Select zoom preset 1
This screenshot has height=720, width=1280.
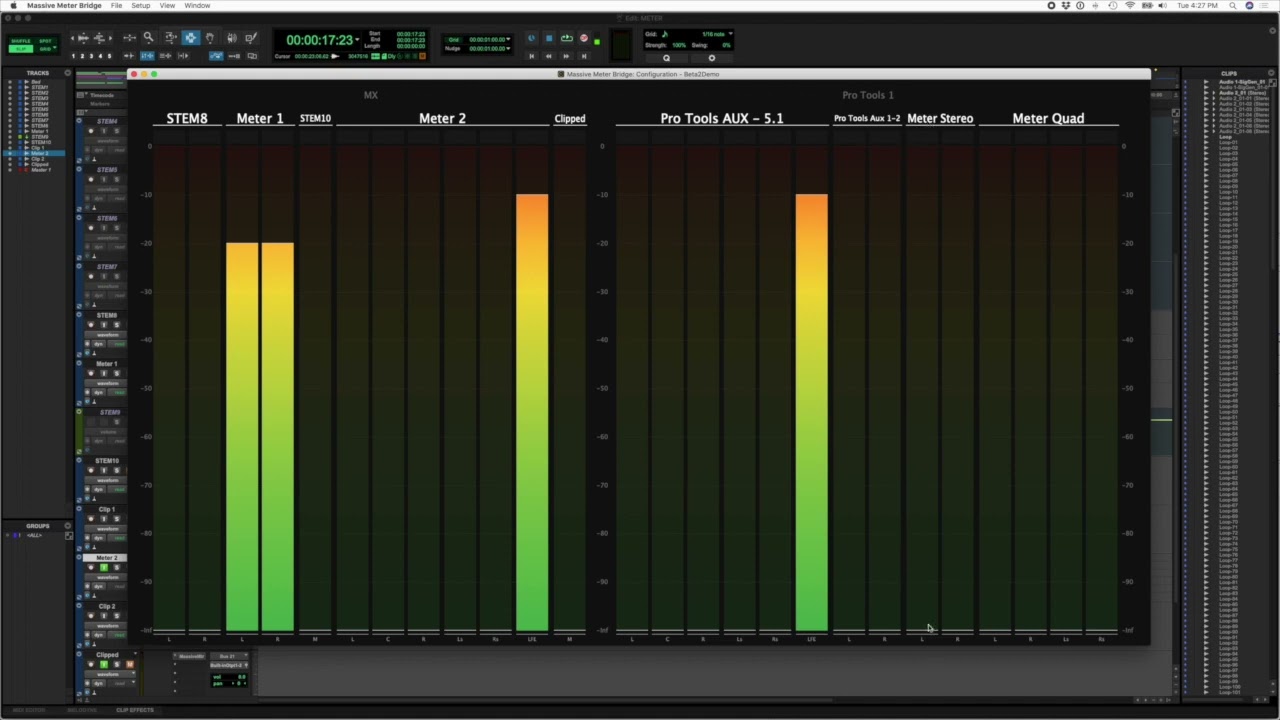(73, 56)
